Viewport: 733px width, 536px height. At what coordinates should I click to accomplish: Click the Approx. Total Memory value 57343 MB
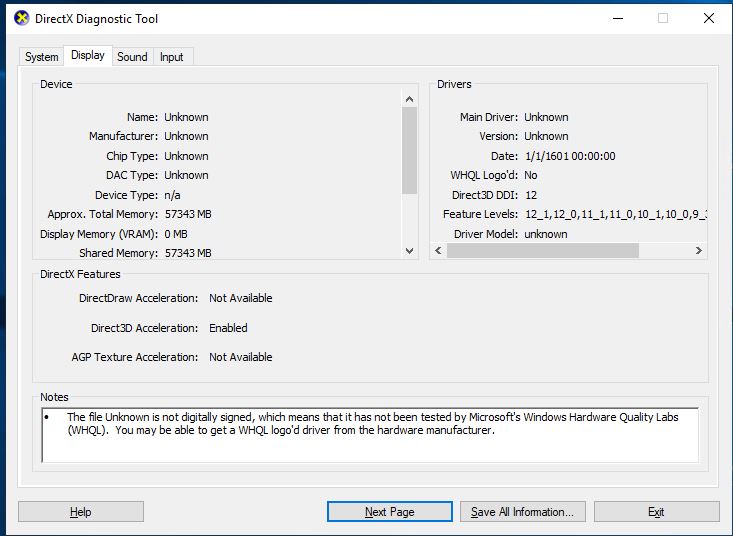(x=188, y=214)
